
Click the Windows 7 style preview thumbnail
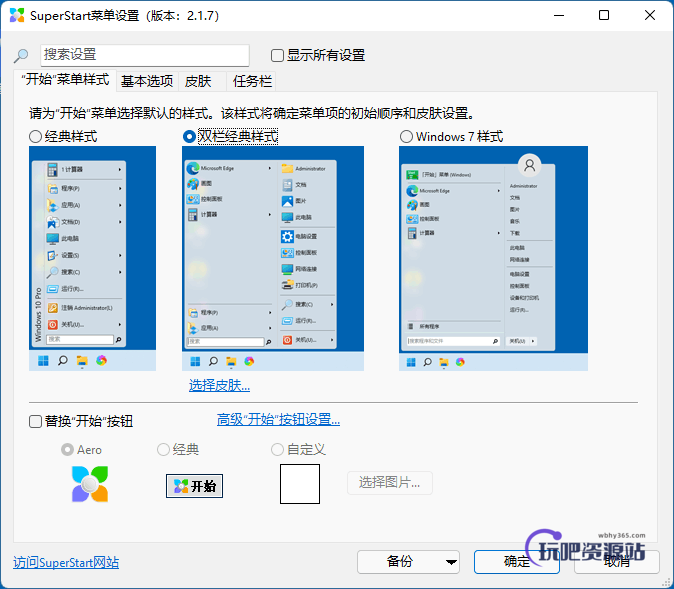click(493, 258)
